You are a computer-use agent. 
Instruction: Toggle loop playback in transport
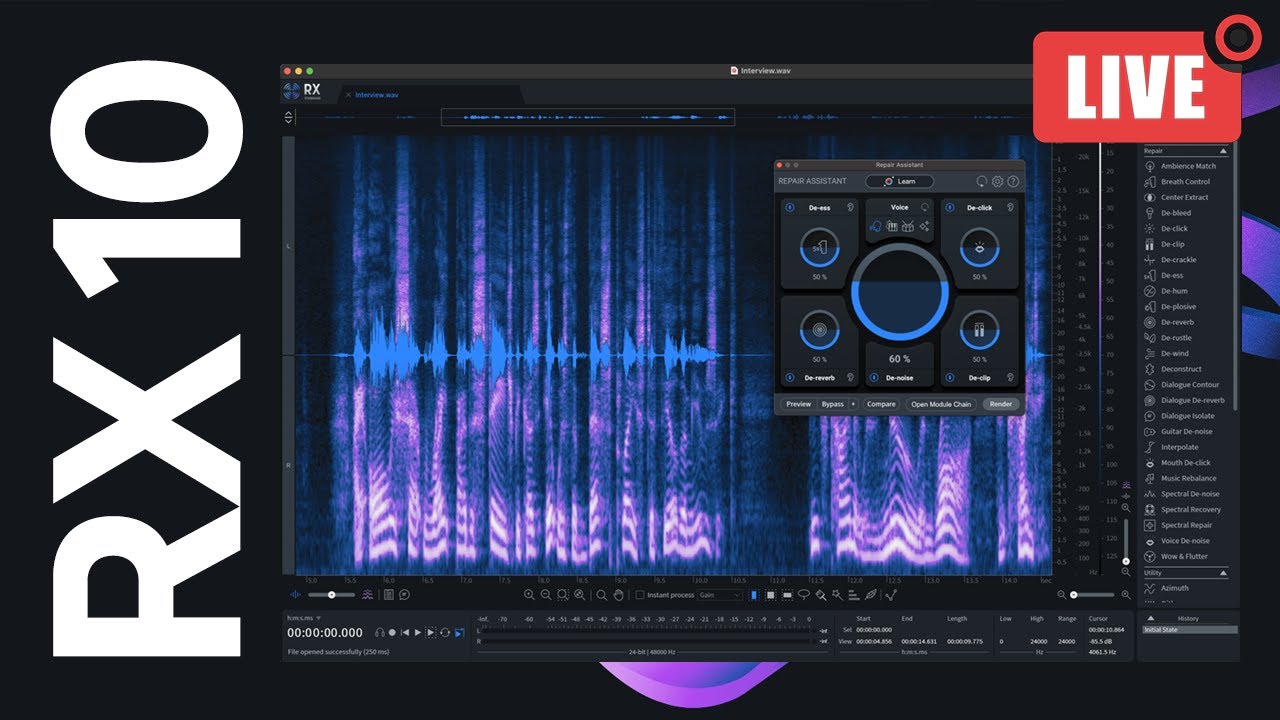point(445,632)
